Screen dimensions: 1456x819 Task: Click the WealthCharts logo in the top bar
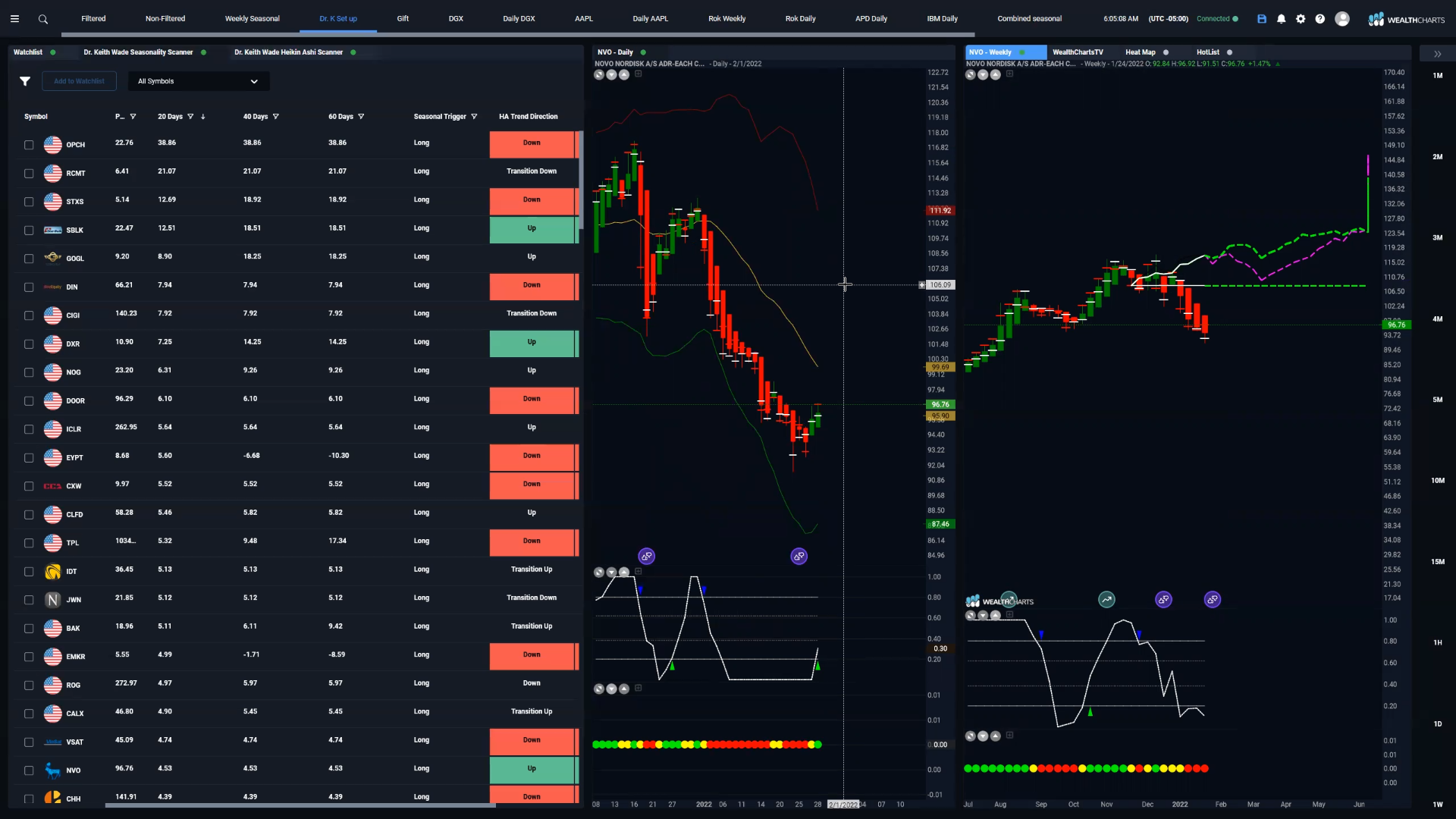pyautogui.click(x=1407, y=20)
